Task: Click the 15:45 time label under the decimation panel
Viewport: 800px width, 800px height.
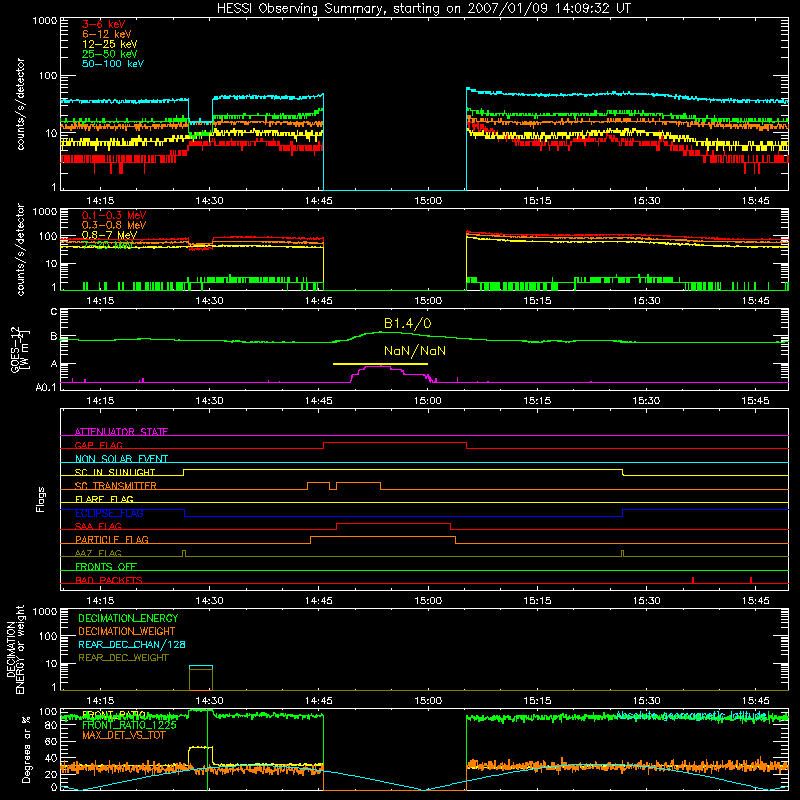Action: point(756,701)
